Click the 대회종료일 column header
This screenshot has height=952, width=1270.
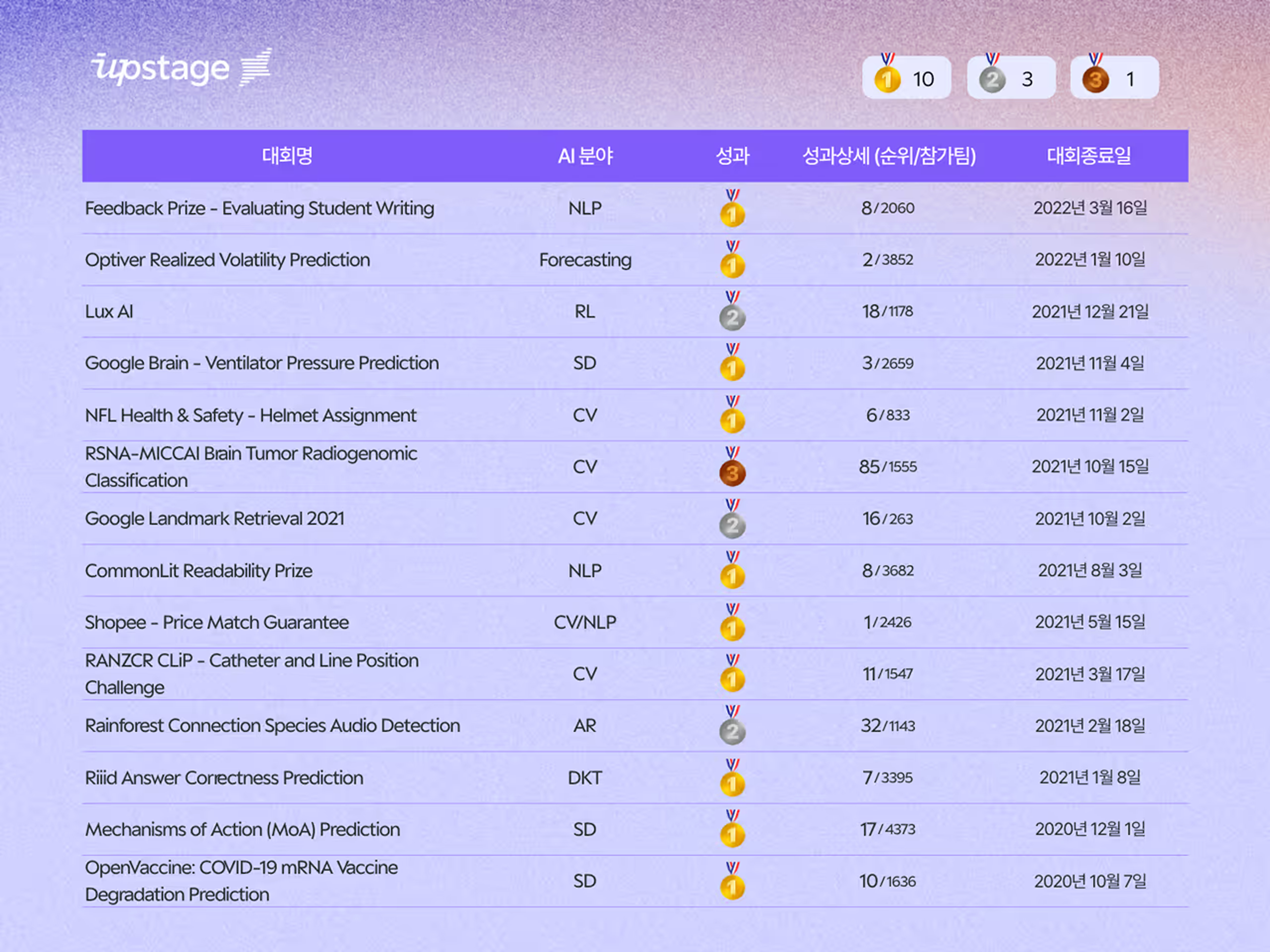tap(1088, 156)
